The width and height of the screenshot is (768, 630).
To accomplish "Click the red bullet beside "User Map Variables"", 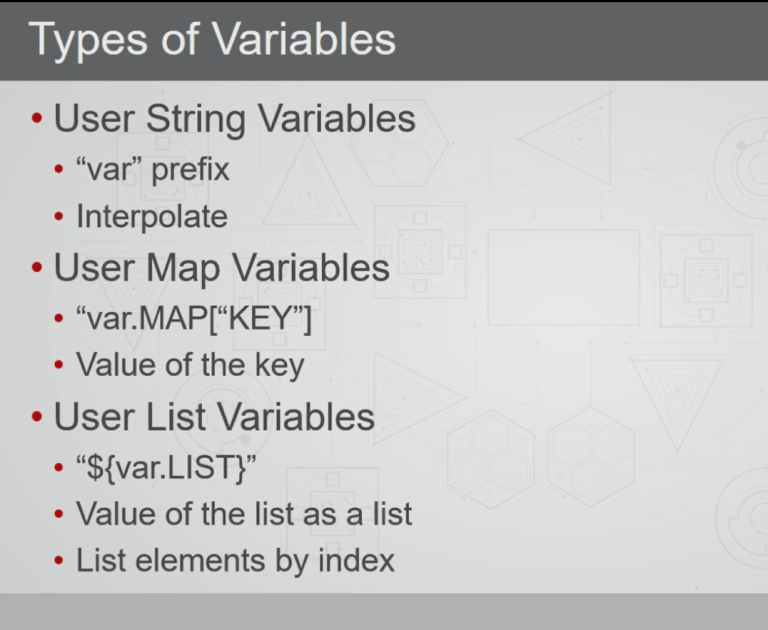I will click(37, 269).
